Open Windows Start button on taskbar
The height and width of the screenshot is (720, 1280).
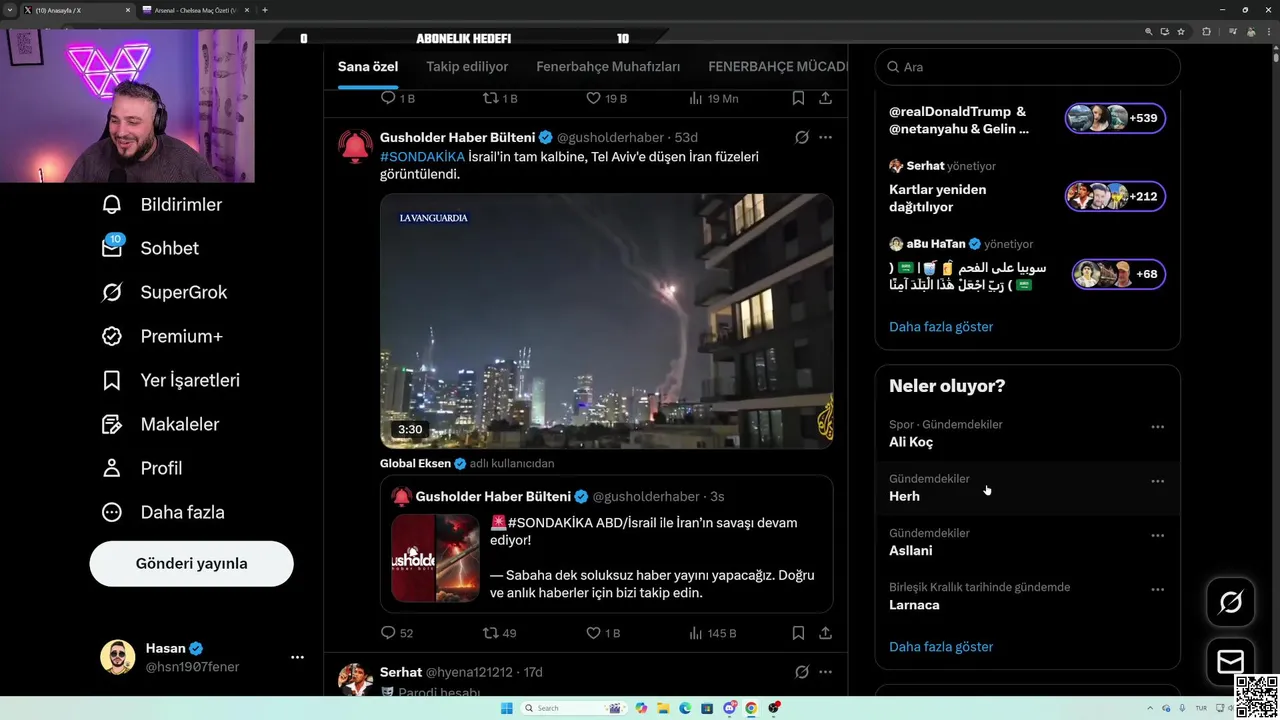point(507,708)
